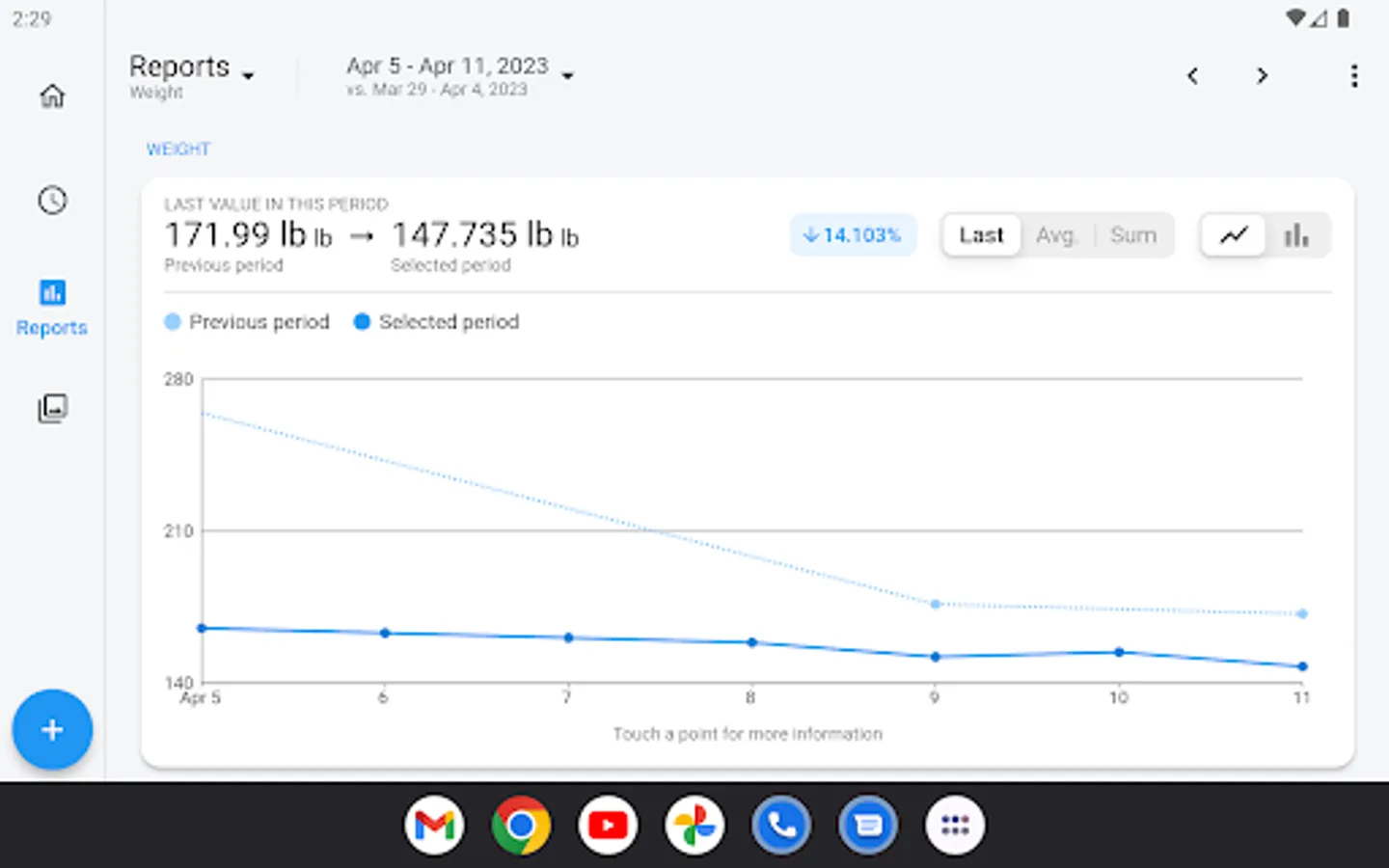Viewport: 1389px width, 868px height.
Task: Click the Selected period legend dot
Action: 362,322
